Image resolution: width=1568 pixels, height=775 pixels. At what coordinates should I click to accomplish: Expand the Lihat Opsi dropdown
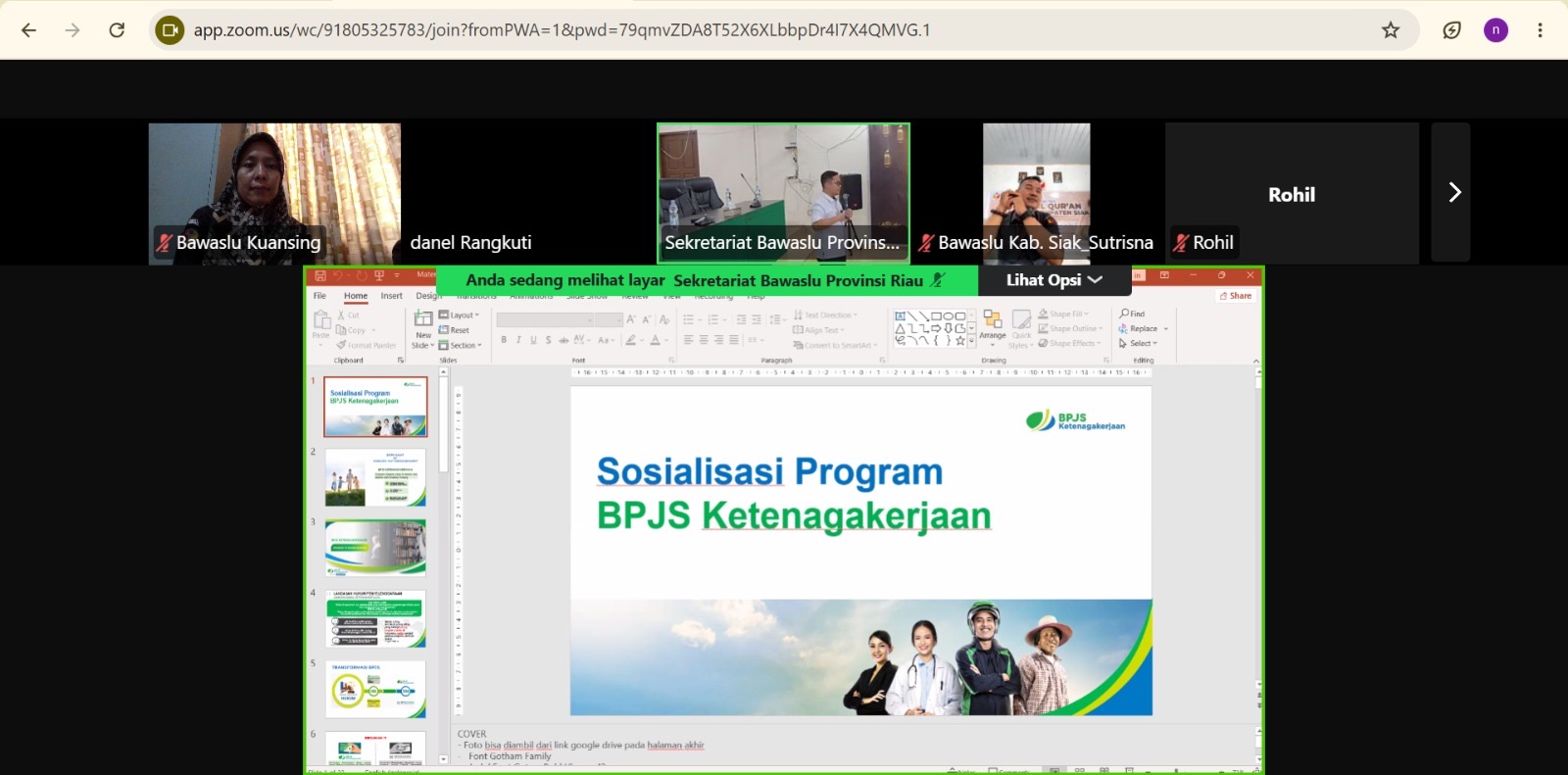[x=1054, y=280]
